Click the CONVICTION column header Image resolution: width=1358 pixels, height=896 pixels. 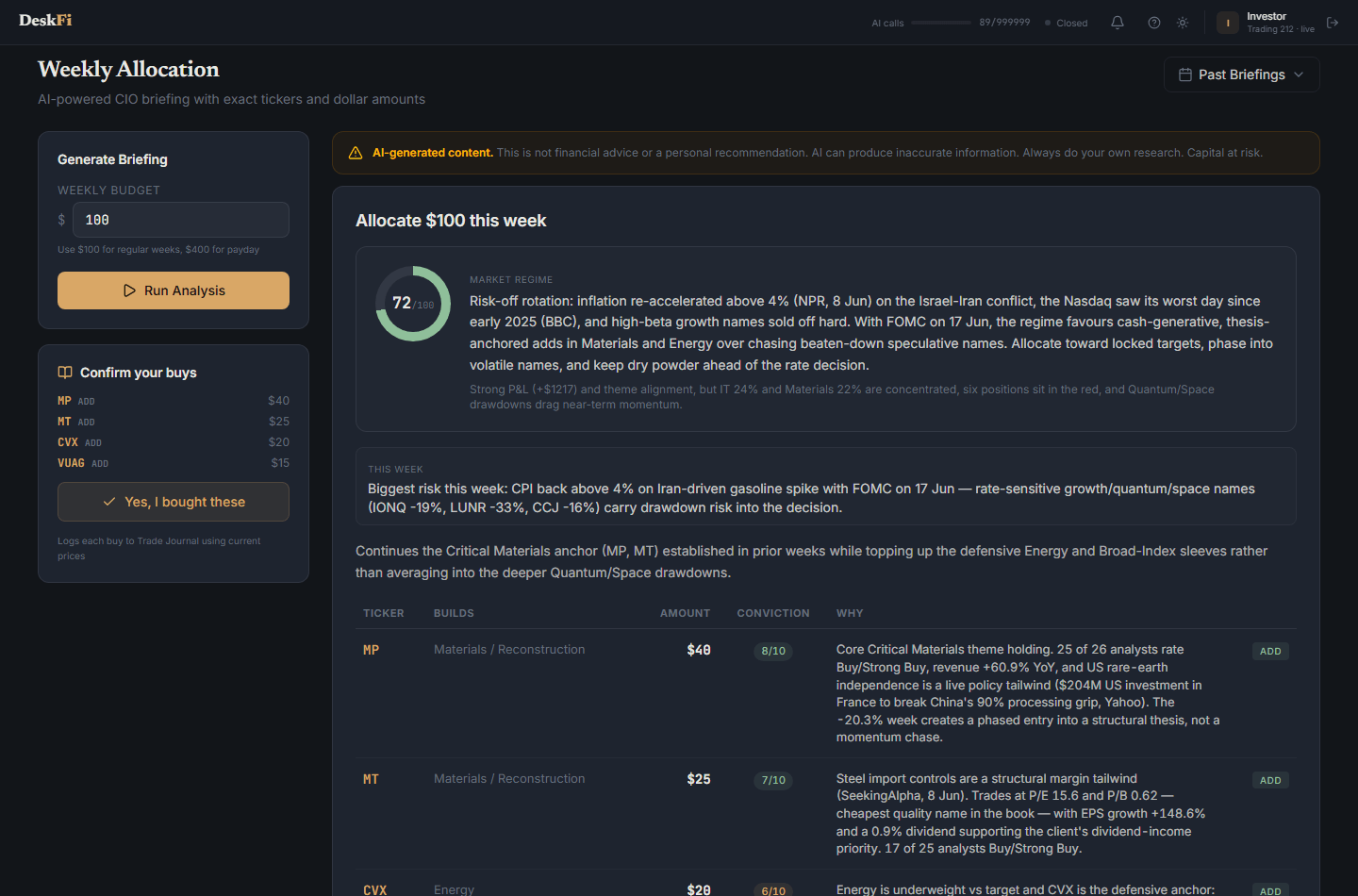point(773,613)
